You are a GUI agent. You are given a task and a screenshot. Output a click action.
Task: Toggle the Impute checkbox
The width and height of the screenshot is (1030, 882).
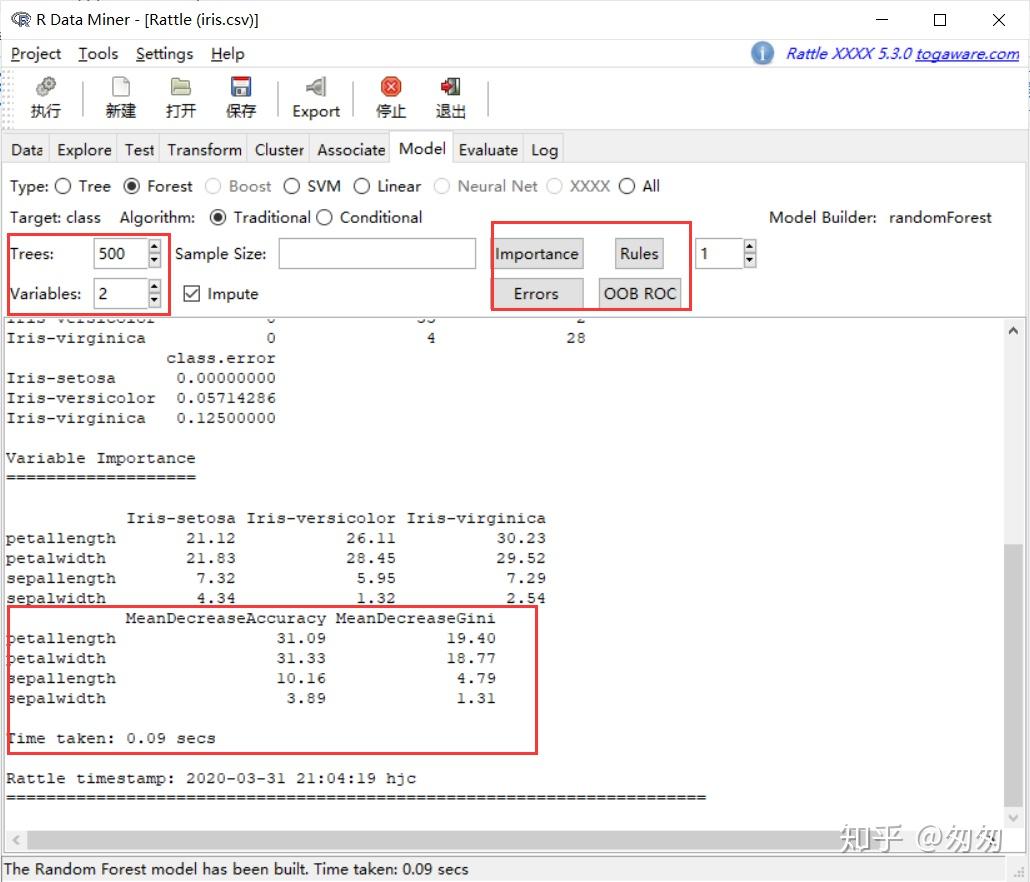click(x=192, y=294)
